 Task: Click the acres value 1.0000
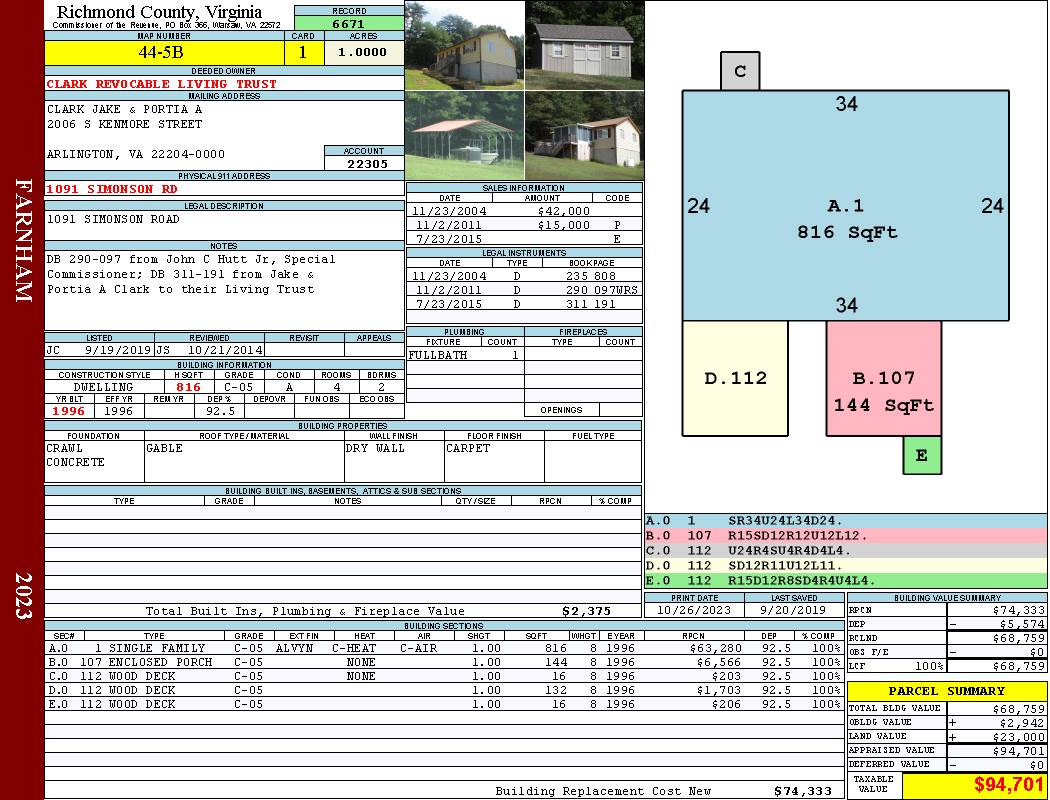[363, 52]
